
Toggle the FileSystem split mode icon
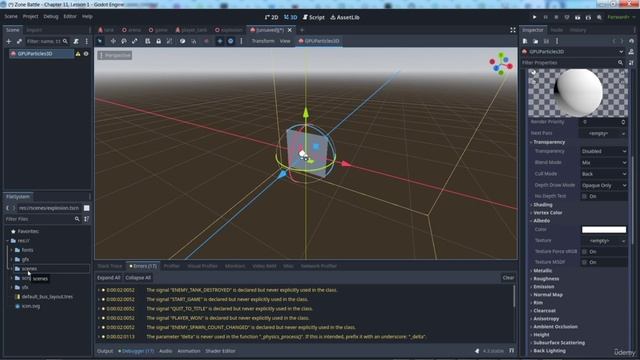pyautogui.click(x=87, y=208)
